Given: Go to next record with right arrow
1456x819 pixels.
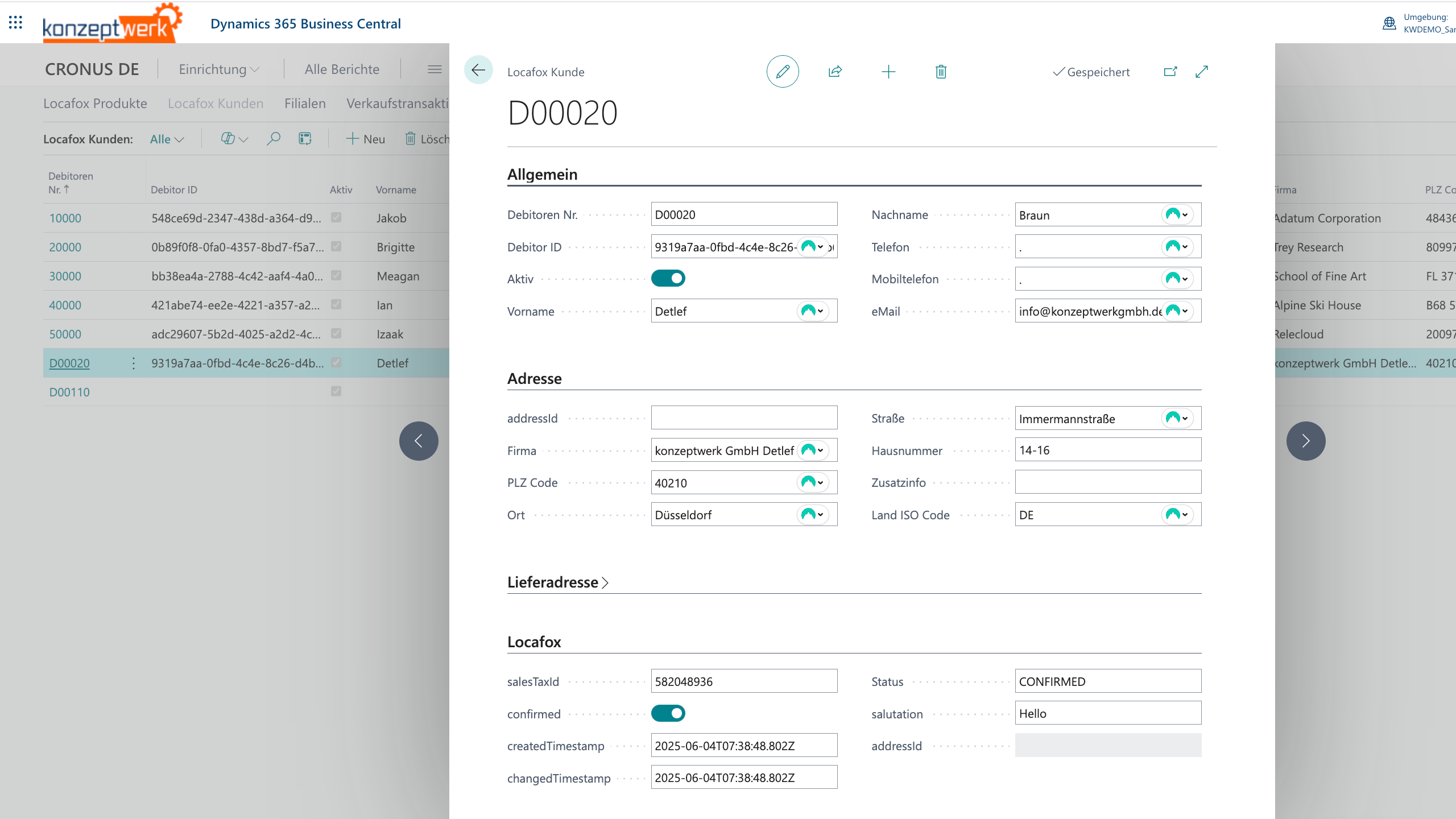Looking at the screenshot, I should tap(1305, 441).
